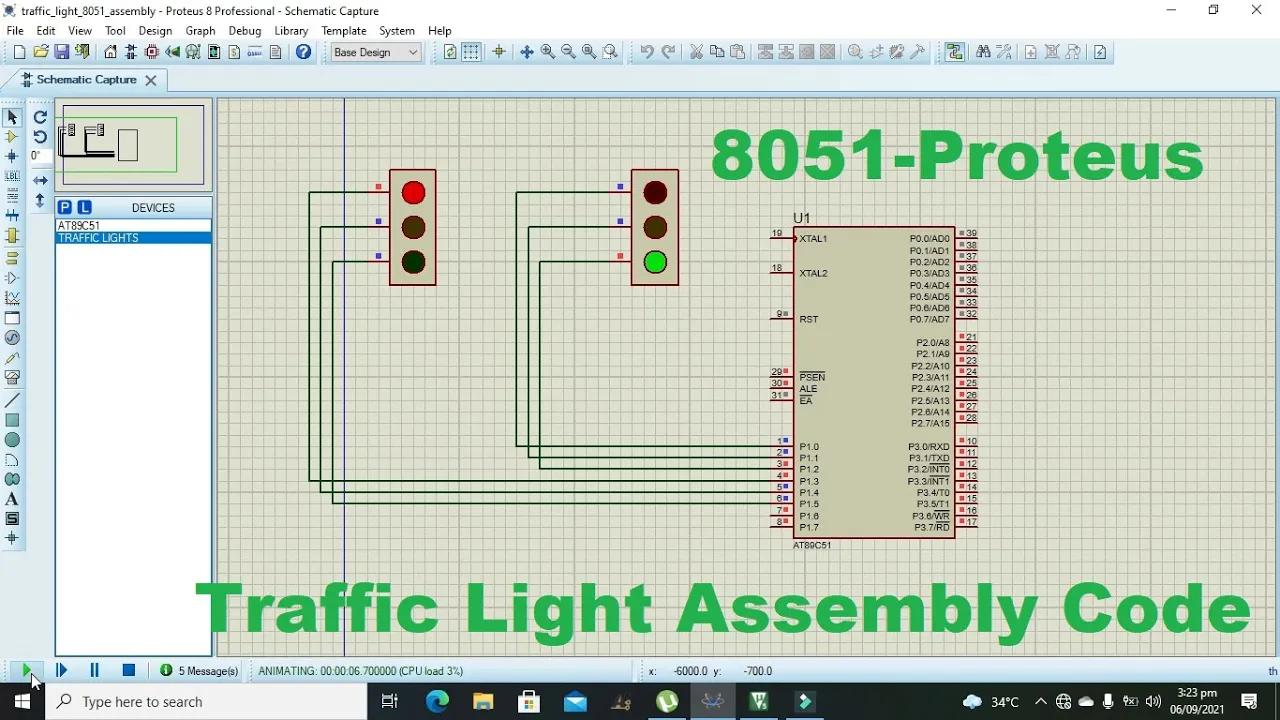Click the 'P' Pick Devices button

coord(65,207)
